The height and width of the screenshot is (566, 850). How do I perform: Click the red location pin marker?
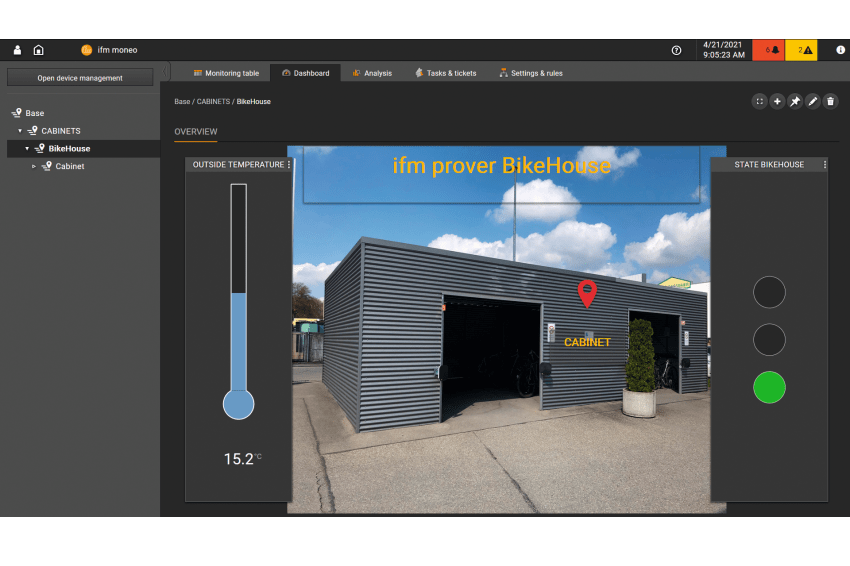587,293
